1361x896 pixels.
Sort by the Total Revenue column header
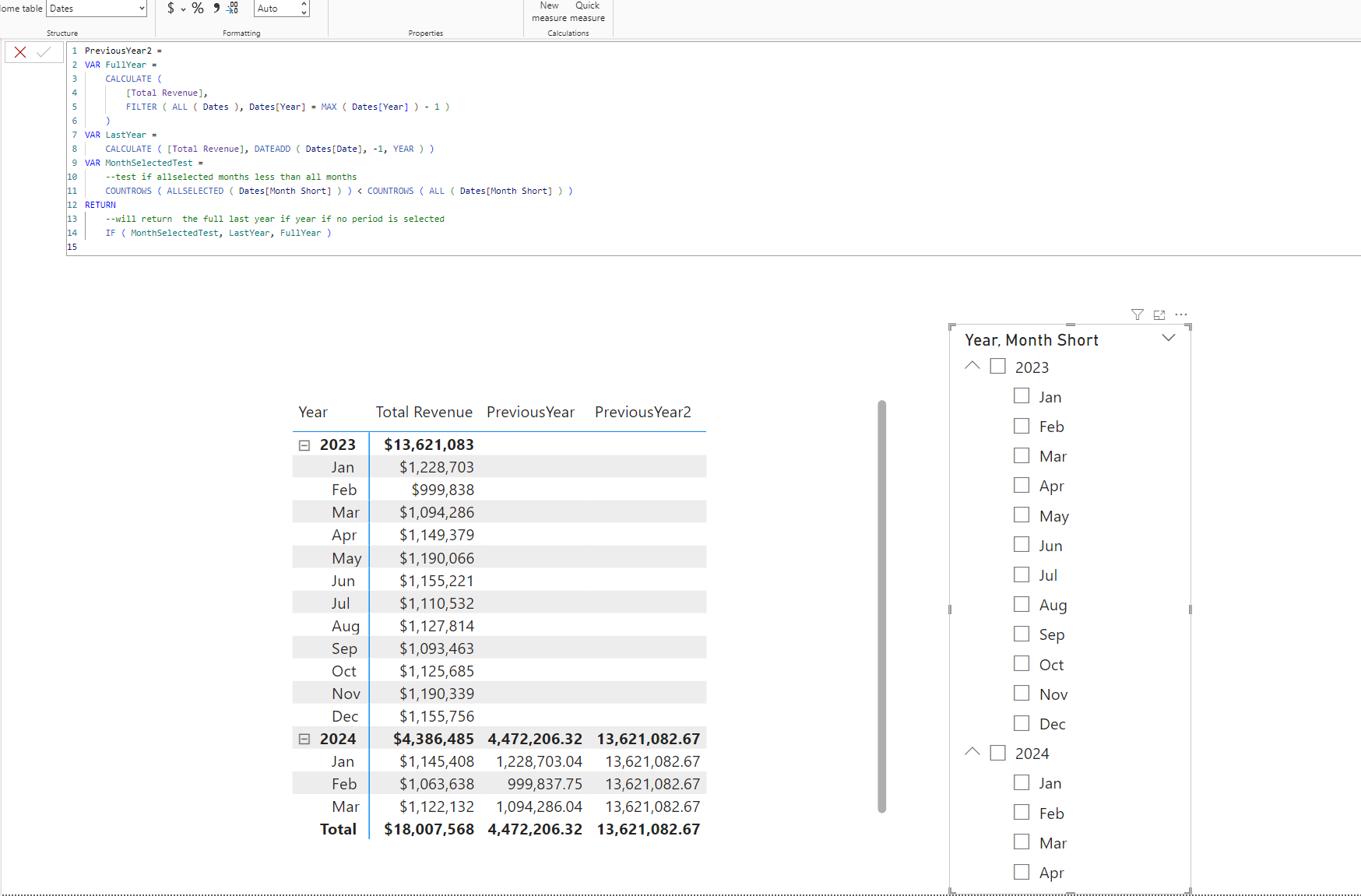pyautogui.click(x=424, y=413)
